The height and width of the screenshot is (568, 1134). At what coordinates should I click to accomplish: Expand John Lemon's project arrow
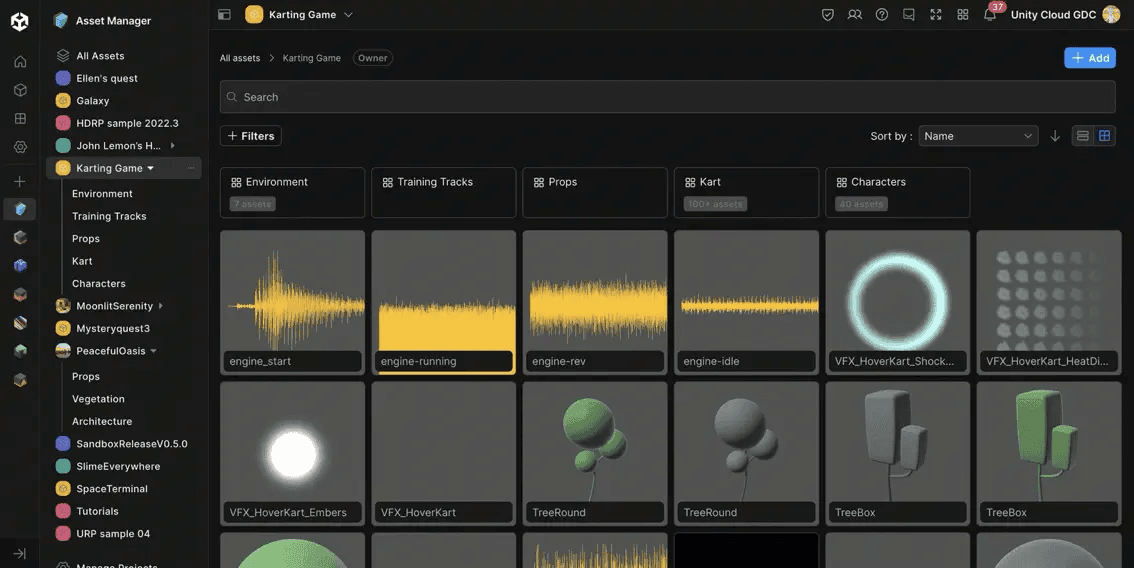click(172, 145)
